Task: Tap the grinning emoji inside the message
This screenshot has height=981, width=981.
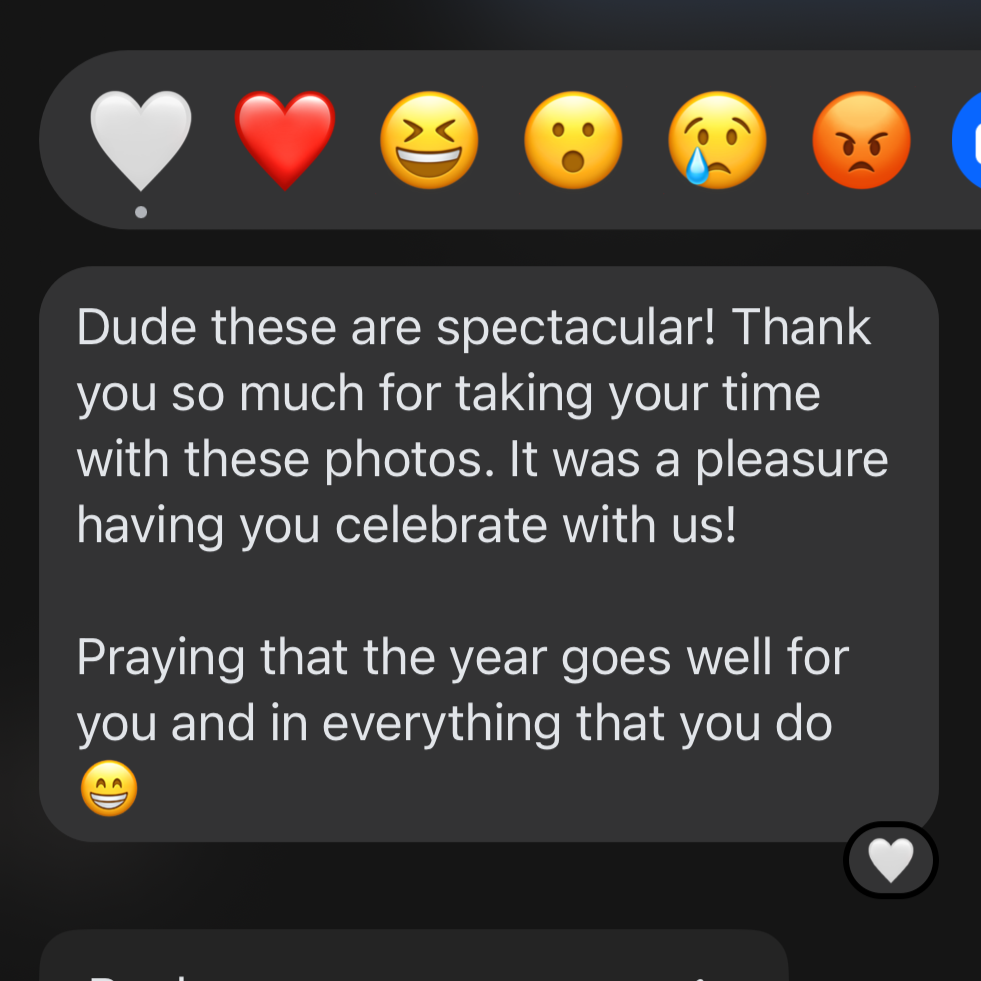Action: (x=109, y=788)
